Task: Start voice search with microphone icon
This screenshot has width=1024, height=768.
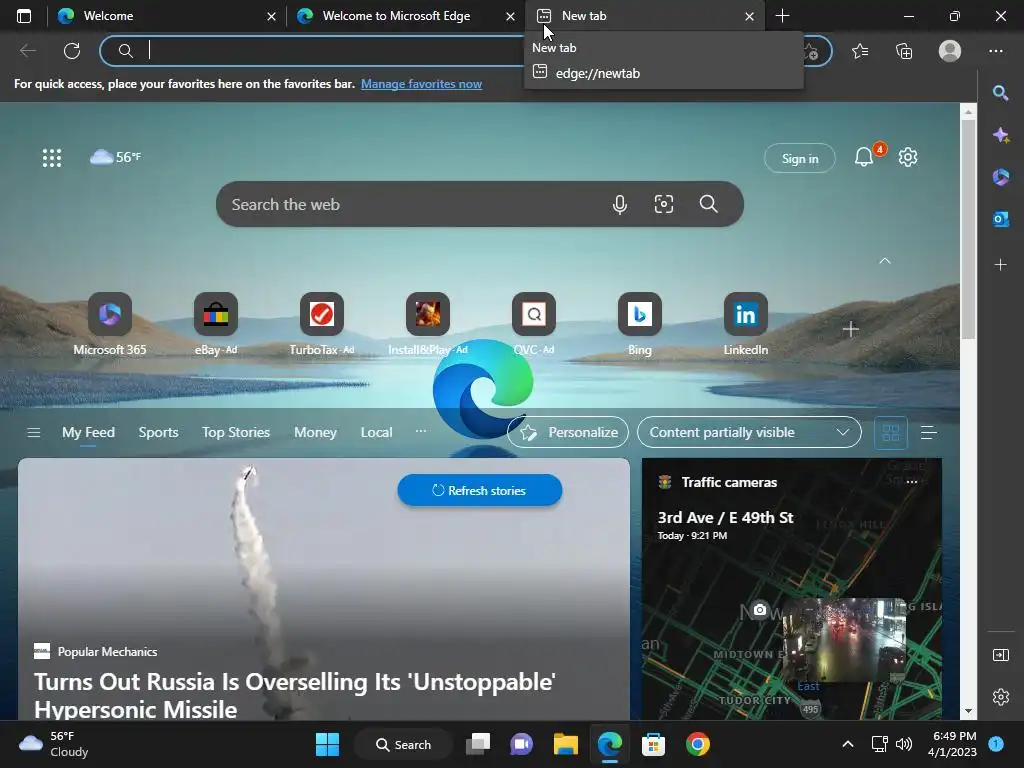Action: (620, 204)
